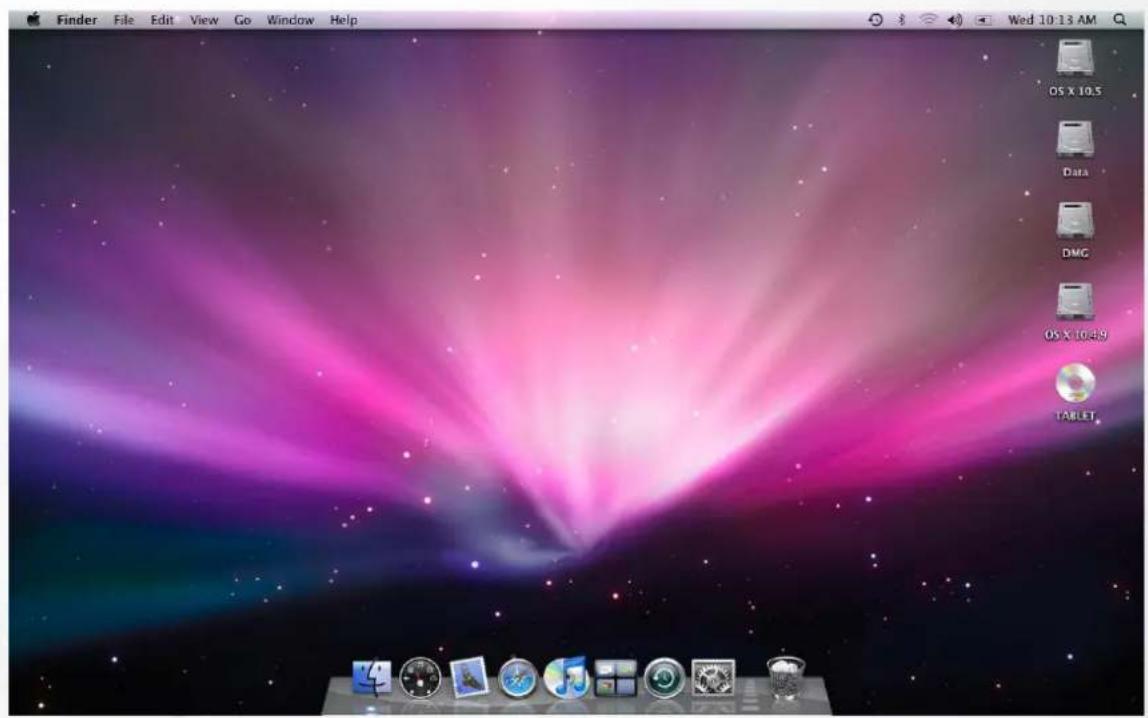Open Spotlight search magnifier
The height and width of the screenshot is (718, 1148).
[x=1119, y=20]
